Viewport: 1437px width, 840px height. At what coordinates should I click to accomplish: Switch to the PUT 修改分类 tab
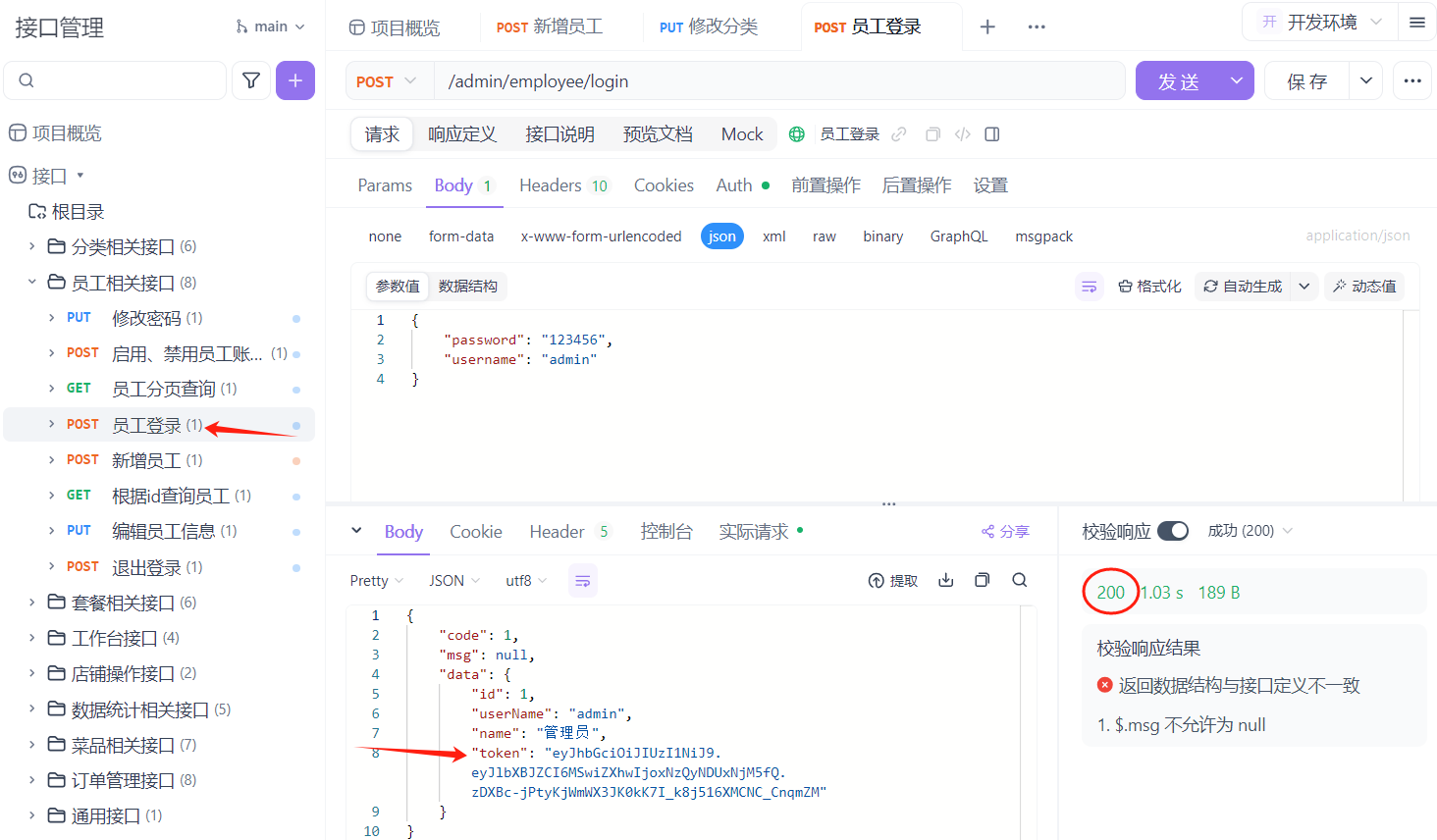point(709,27)
